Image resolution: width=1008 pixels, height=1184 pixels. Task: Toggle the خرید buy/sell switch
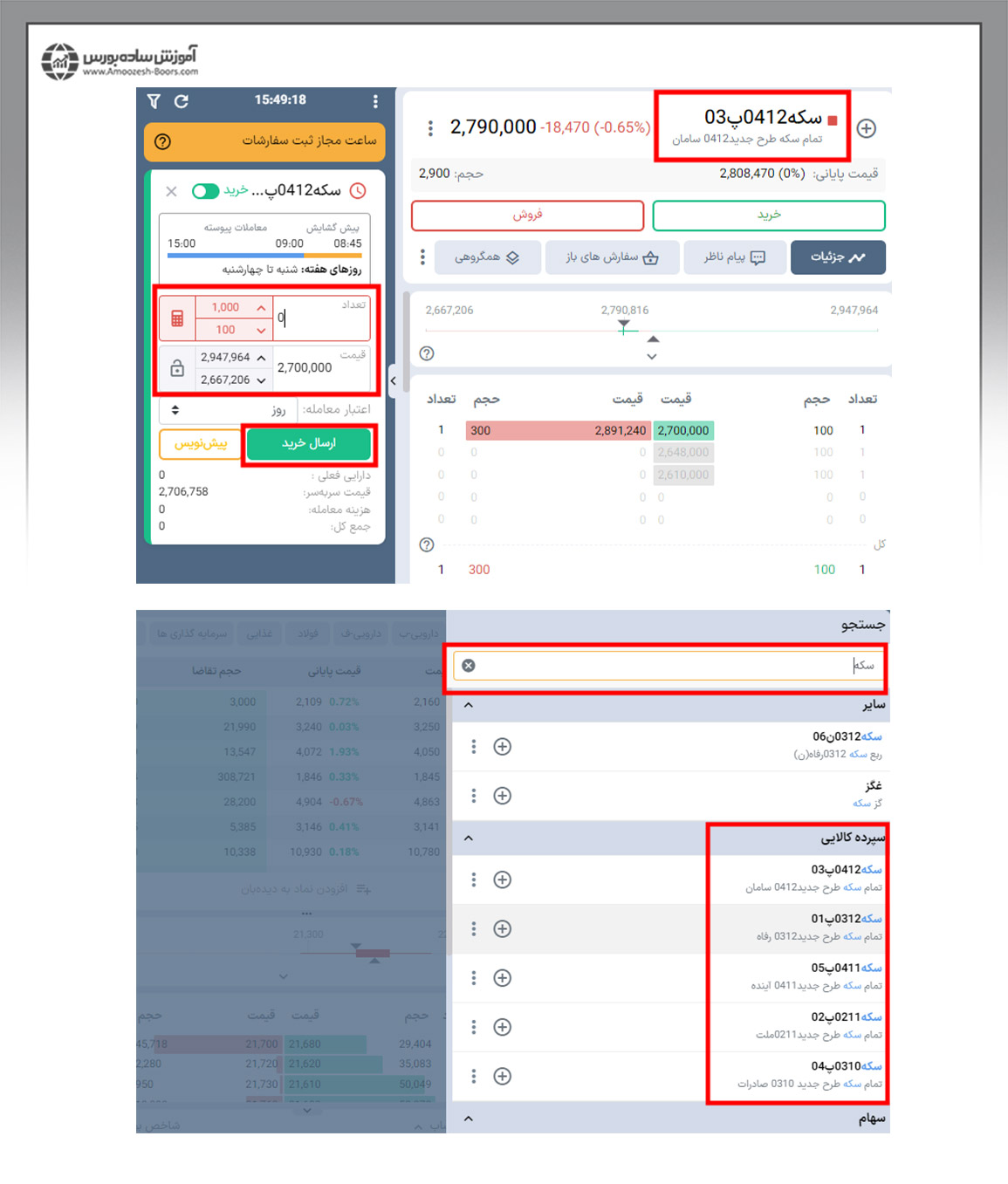[206, 191]
